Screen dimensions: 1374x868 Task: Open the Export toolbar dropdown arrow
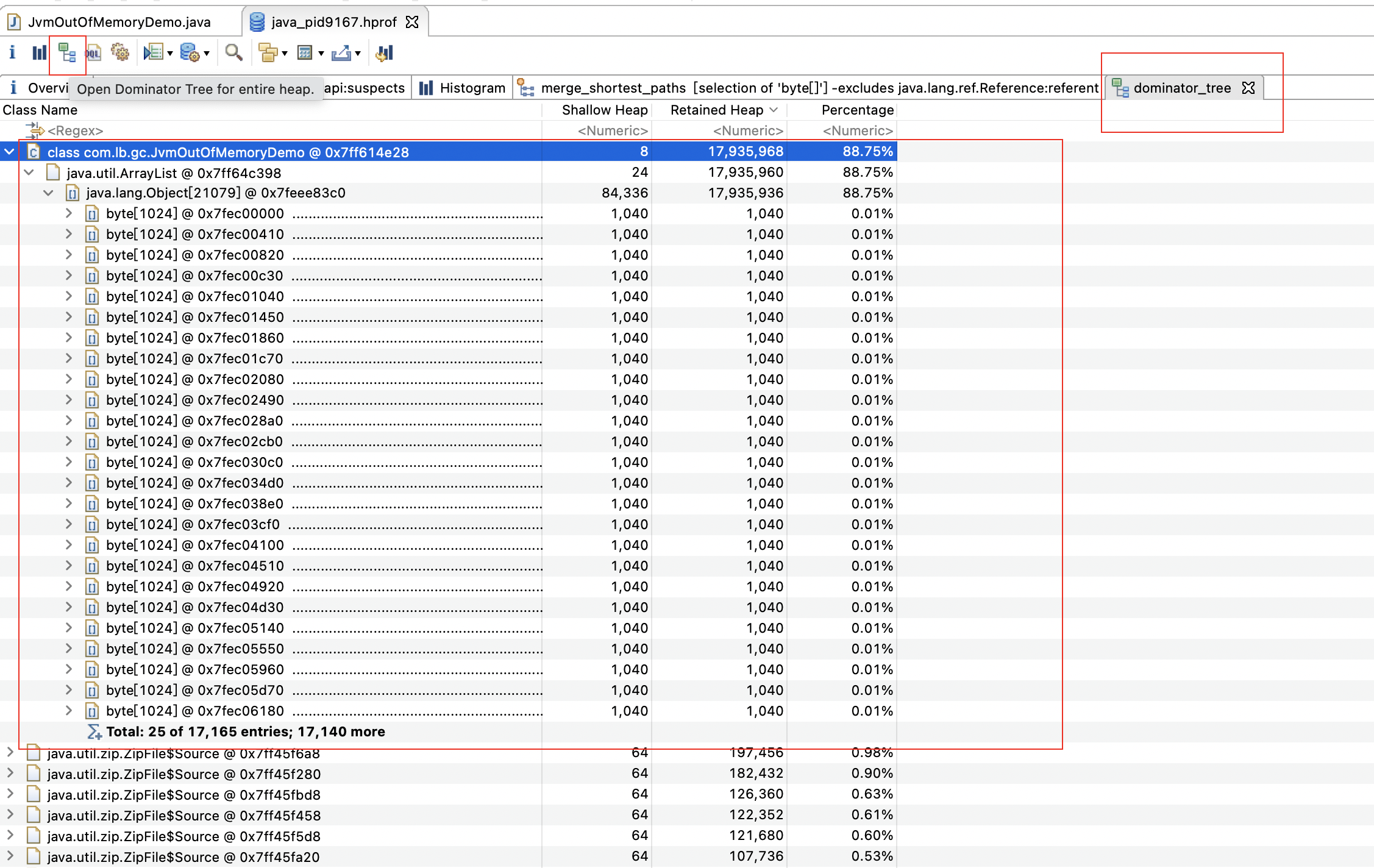[x=358, y=54]
